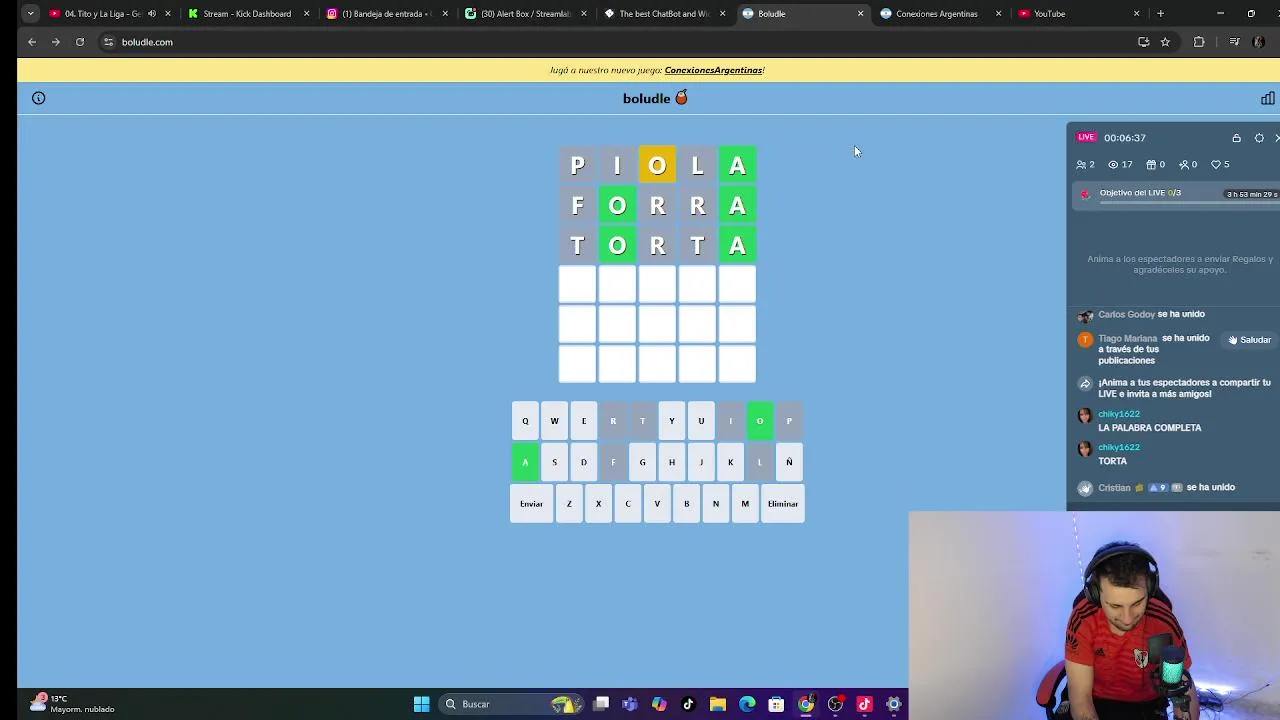1280x720 pixels.
Task: Tap the Y key on boludle keyboard
Action: [x=672, y=421]
